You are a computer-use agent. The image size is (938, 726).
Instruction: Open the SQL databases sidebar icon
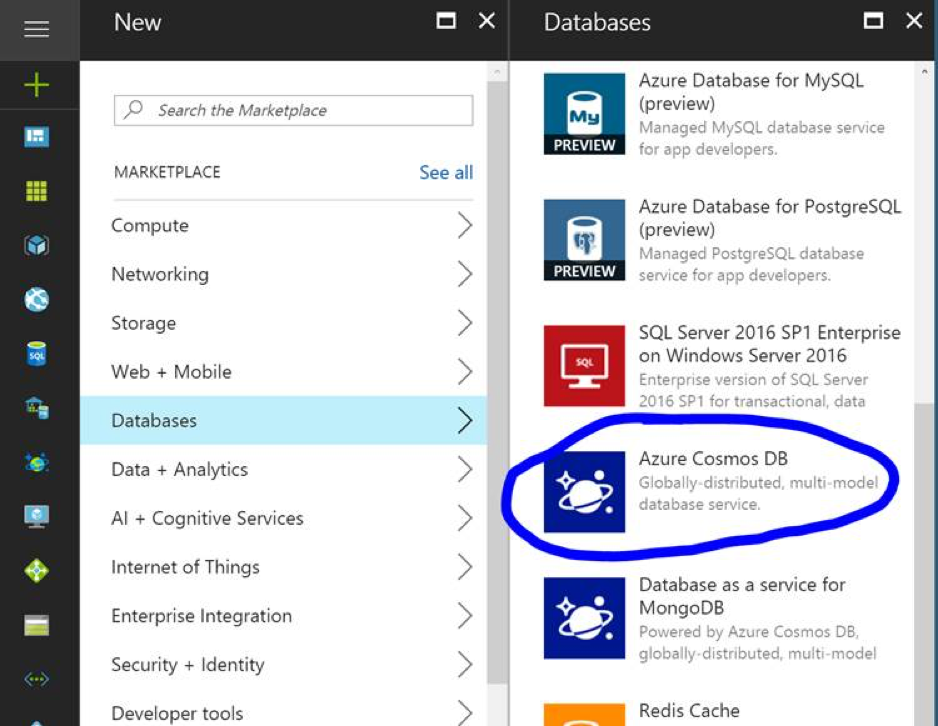point(36,354)
